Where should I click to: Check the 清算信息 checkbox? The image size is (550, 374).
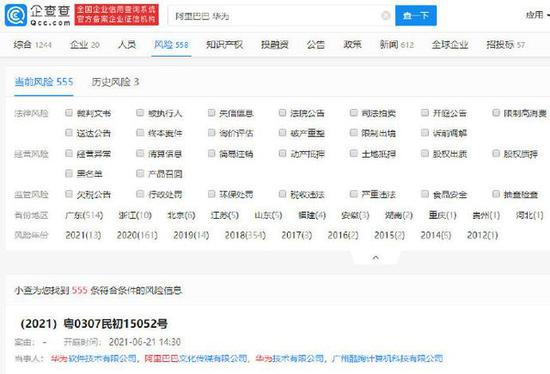[140, 153]
